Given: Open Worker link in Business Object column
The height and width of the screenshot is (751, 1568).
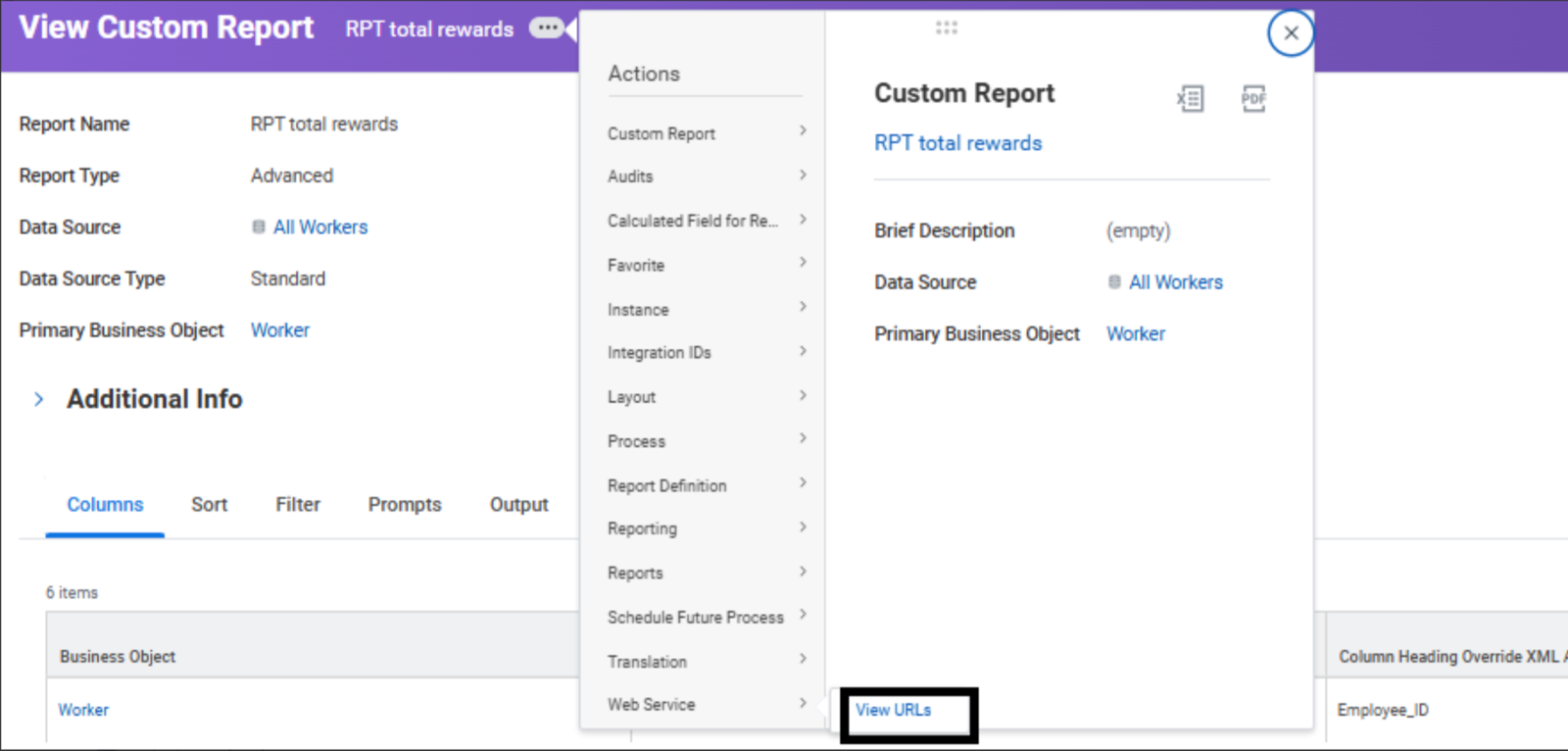Looking at the screenshot, I should (x=83, y=710).
